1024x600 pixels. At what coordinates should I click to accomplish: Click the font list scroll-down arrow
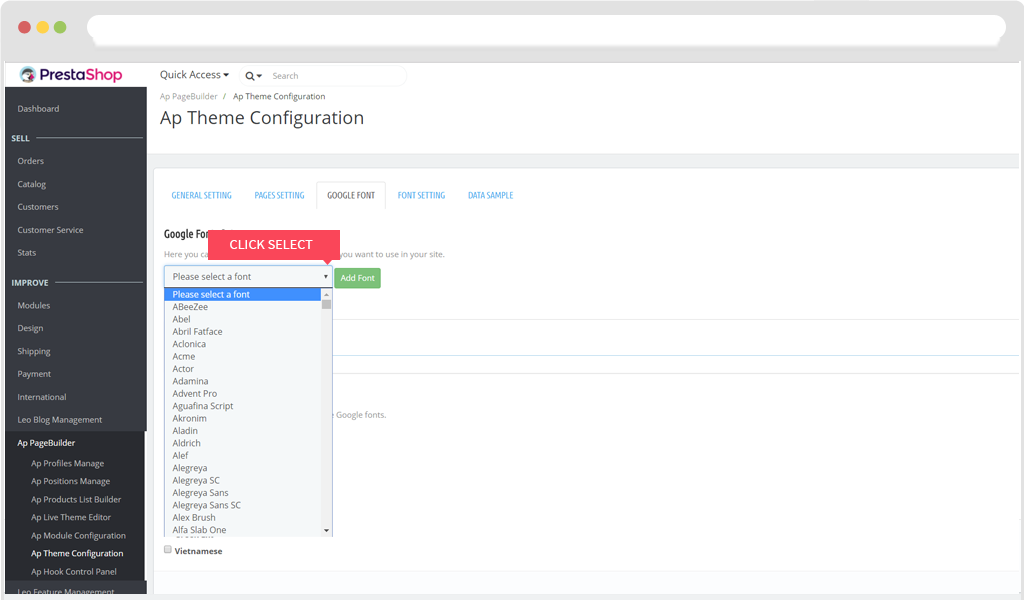[x=327, y=531]
